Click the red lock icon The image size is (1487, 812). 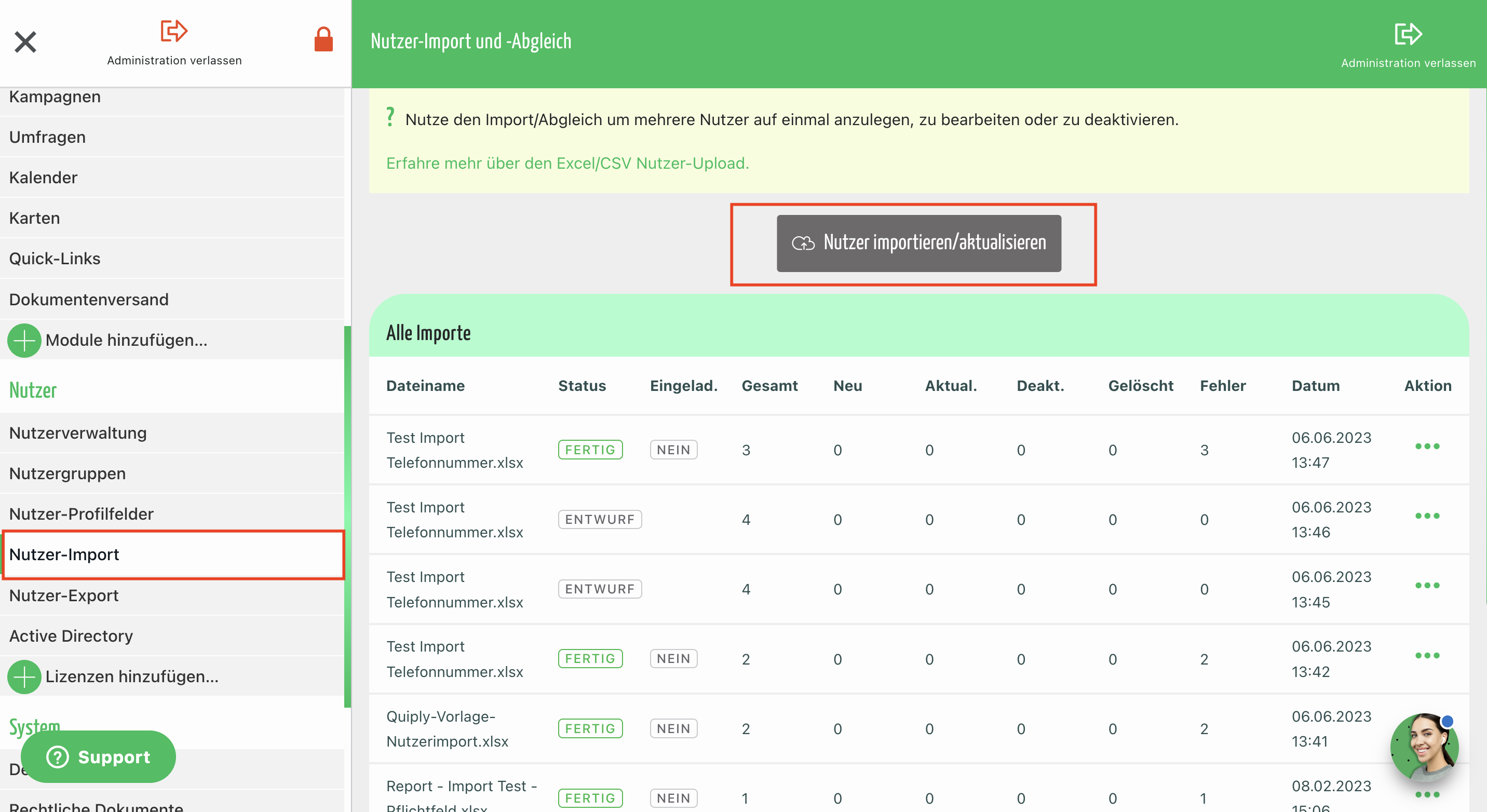pos(323,39)
